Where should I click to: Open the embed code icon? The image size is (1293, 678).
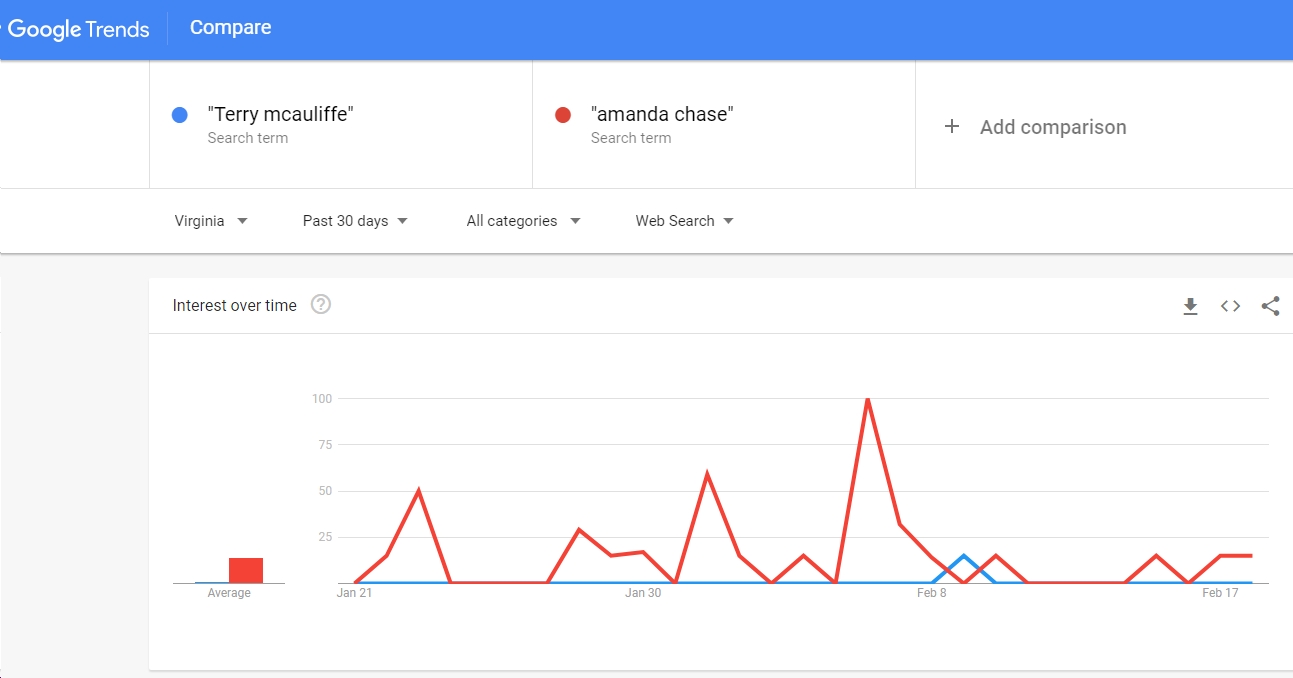pyautogui.click(x=1230, y=306)
